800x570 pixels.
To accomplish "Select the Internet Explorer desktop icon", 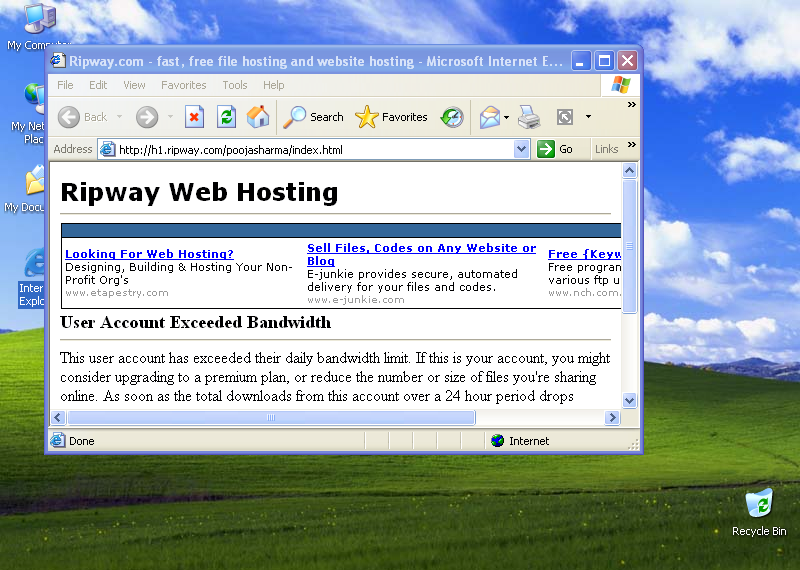I will tap(31, 278).
